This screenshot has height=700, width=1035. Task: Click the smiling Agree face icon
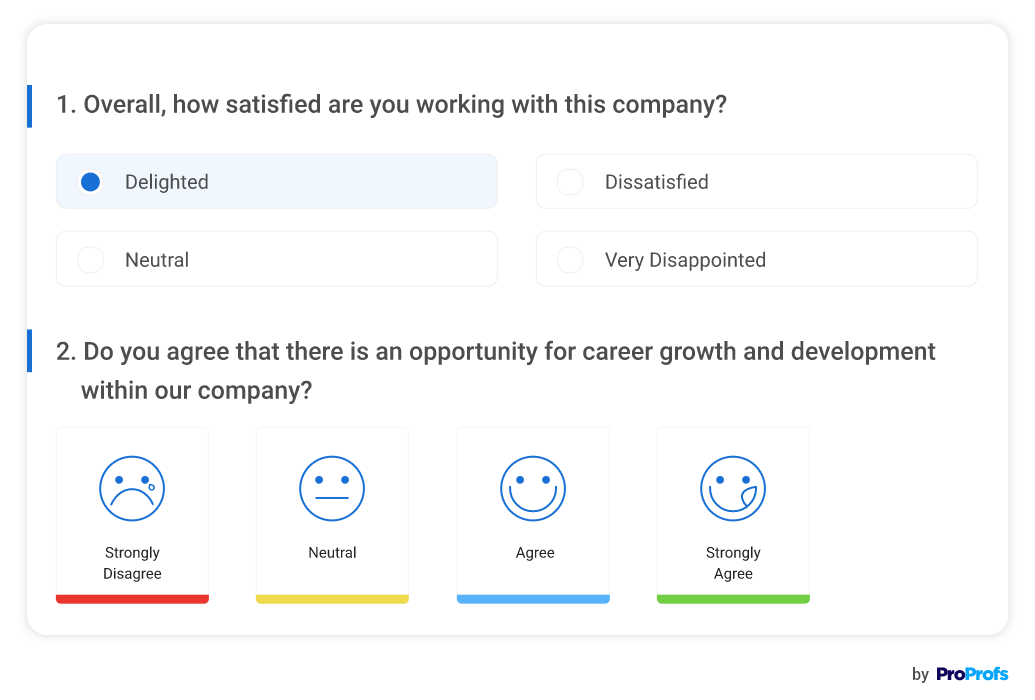coord(533,488)
